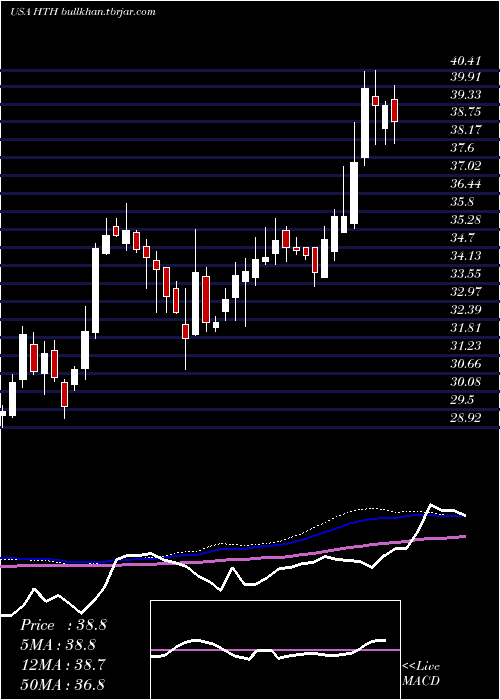The height and width of the screenshot is (700, 500).
Task: Click the '12MA : 38.7' readout
Action: tap(63, 665)
